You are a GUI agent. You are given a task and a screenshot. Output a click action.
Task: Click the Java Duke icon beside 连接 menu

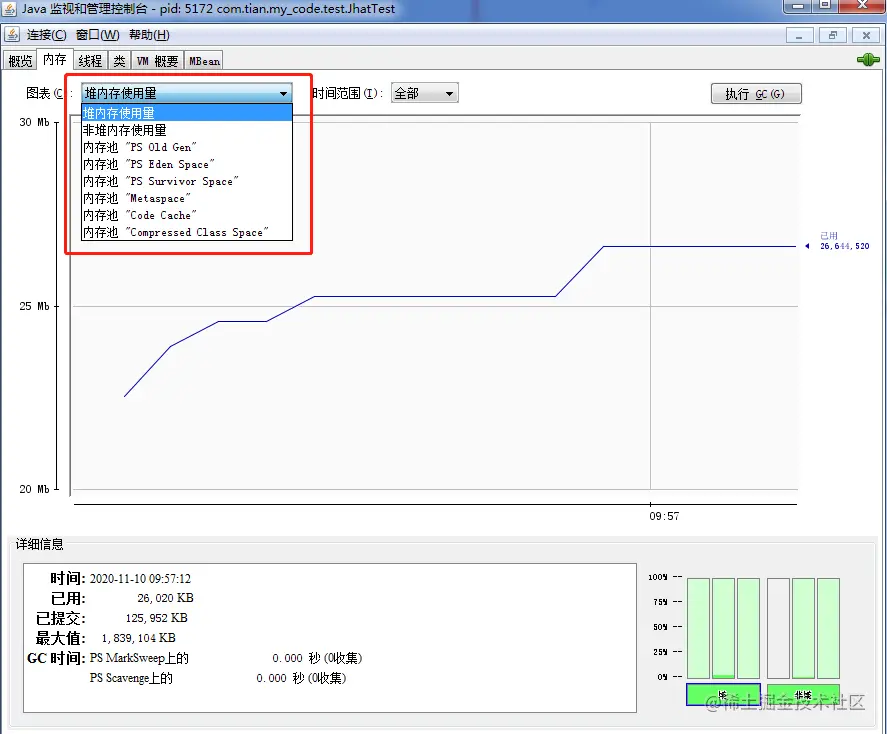(x=12, y=33)
